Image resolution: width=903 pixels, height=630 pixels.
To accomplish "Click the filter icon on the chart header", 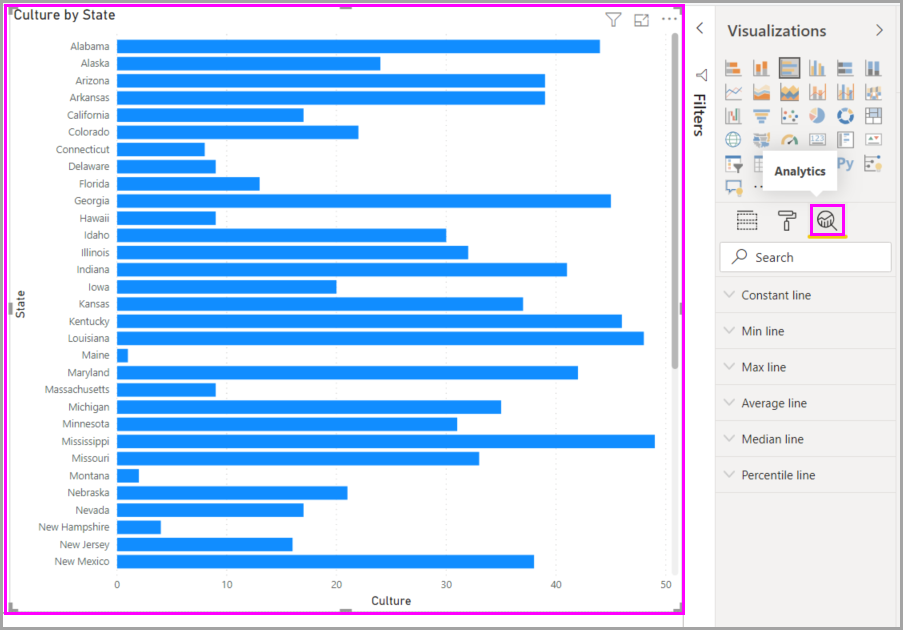I will pos(613,18).
